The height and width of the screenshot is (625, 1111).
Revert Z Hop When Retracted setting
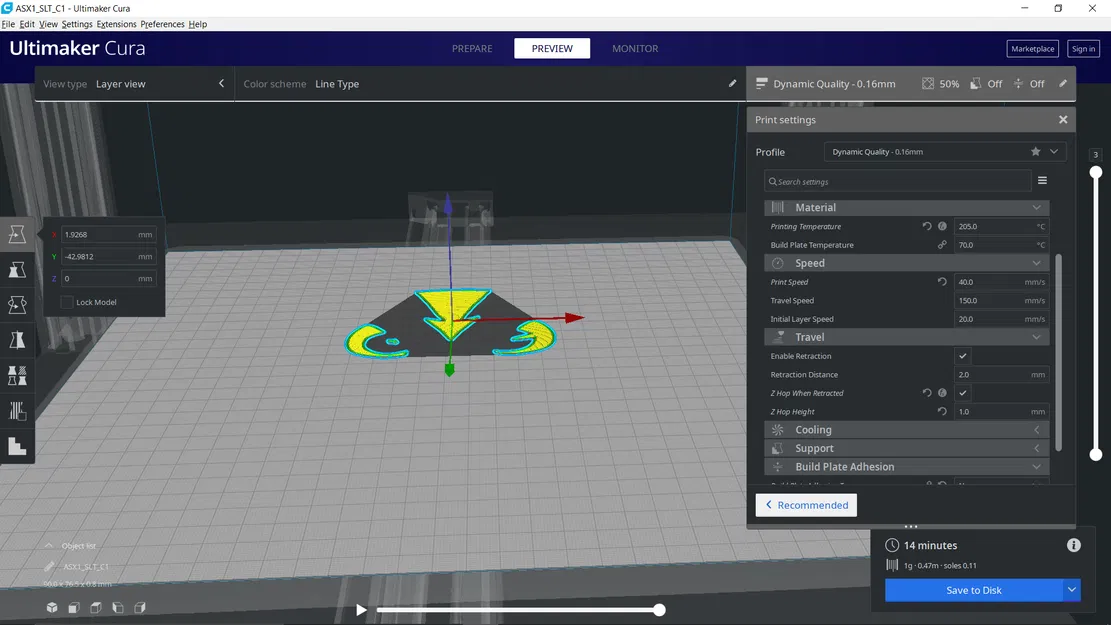927,393
